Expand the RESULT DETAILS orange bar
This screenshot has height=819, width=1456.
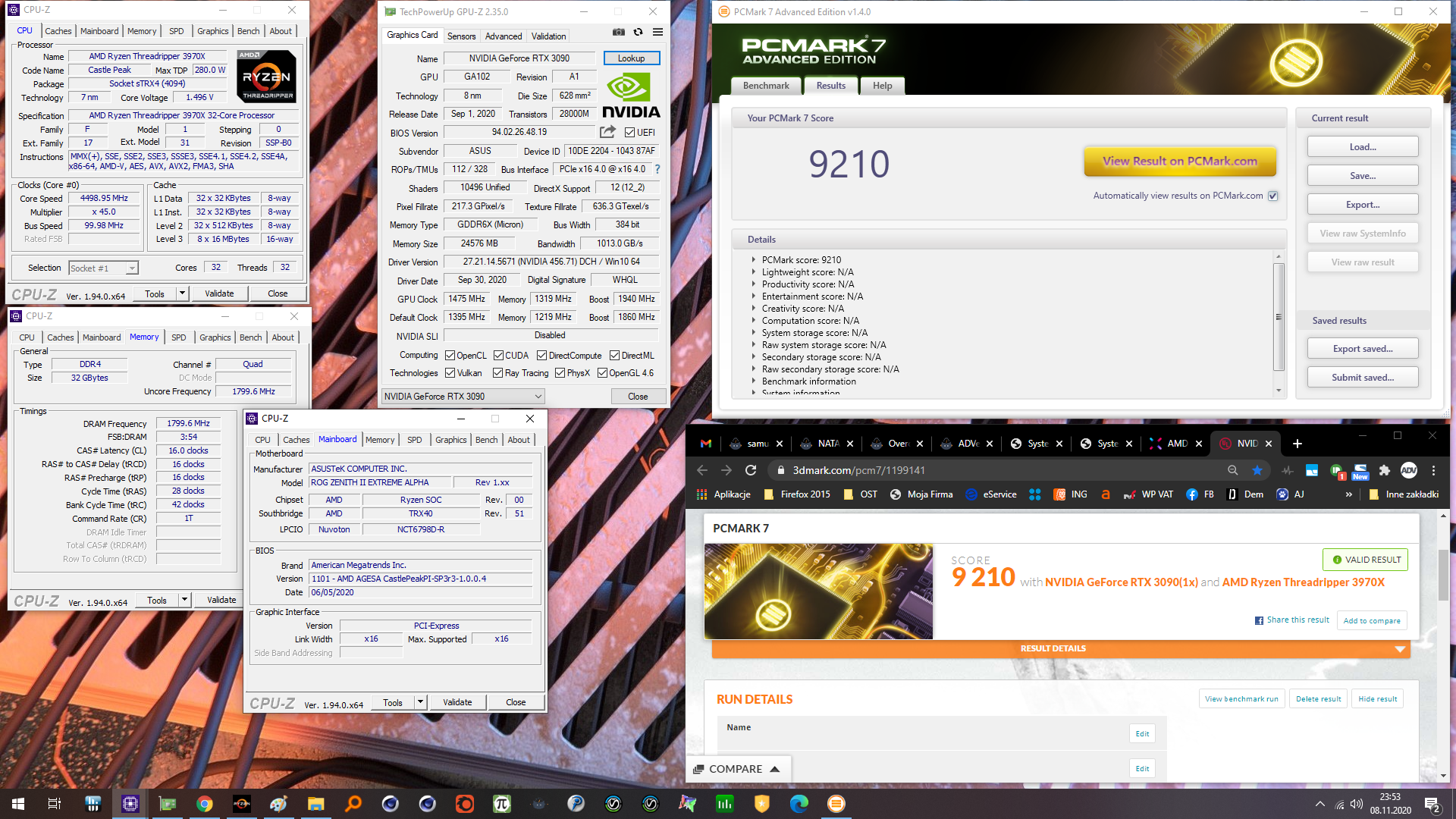pyautogui.click(x=1061, y=649)
